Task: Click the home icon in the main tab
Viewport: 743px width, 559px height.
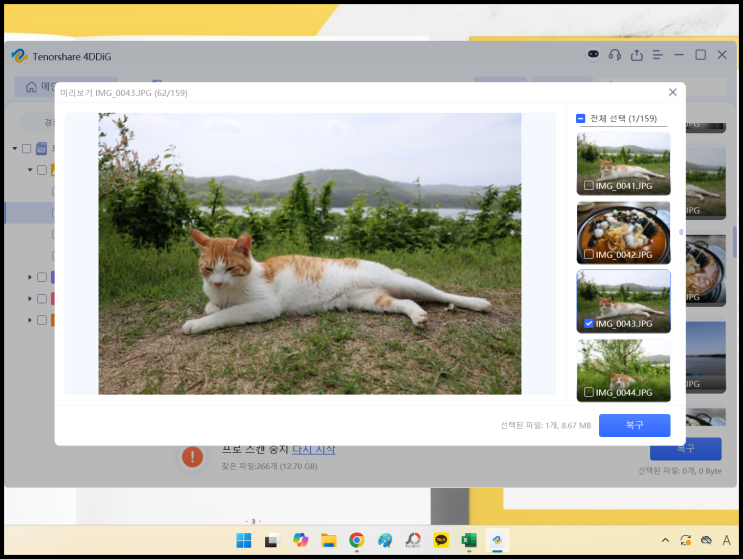Action: pos(31,87)
